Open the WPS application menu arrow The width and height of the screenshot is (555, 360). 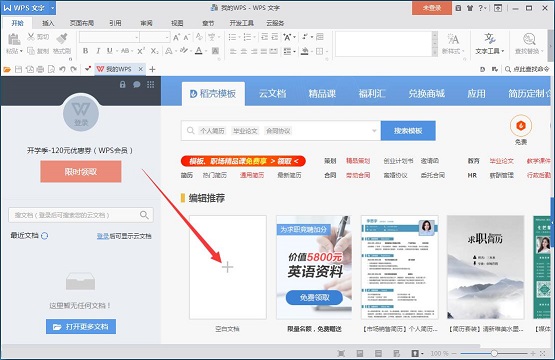click(x=52, y=8)
